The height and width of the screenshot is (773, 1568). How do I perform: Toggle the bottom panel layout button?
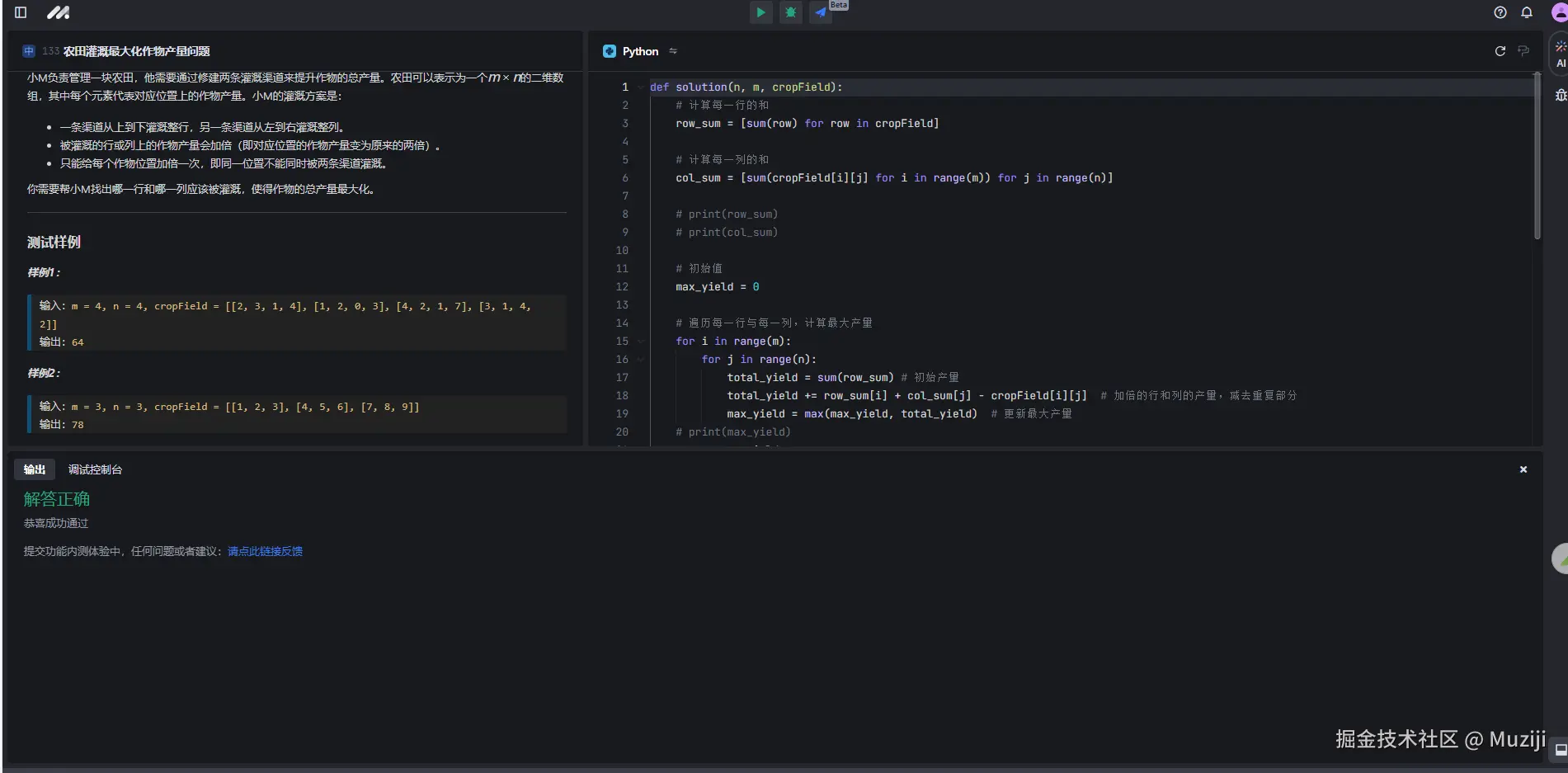1560,749
